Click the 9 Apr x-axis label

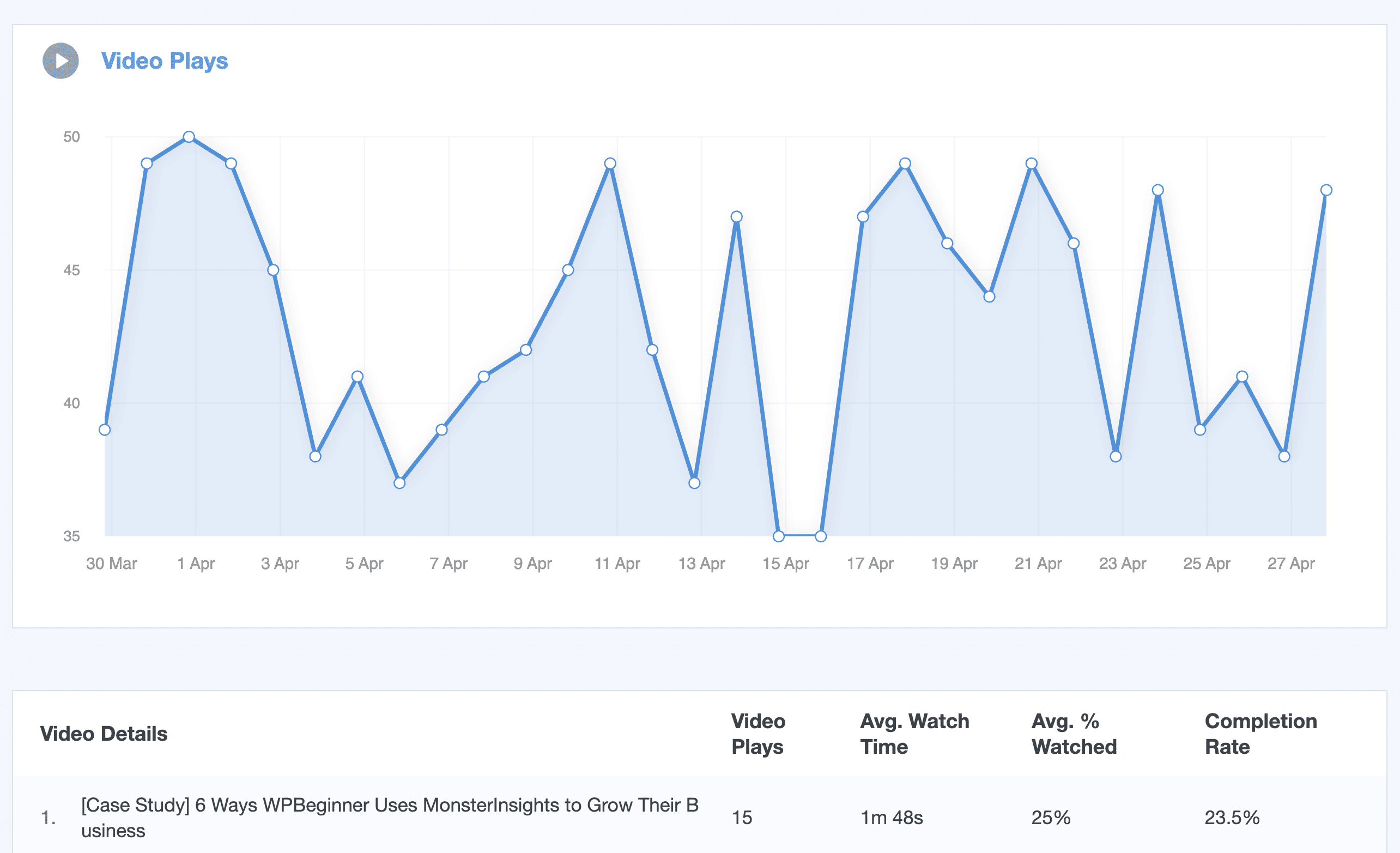pyautogui.click(x=532, y=563)
